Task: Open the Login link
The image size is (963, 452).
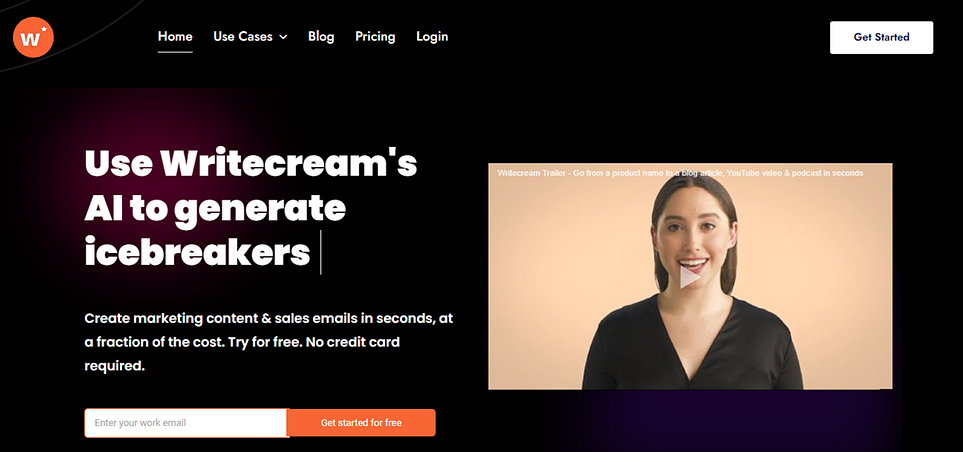Action: (x=432, y=37)
